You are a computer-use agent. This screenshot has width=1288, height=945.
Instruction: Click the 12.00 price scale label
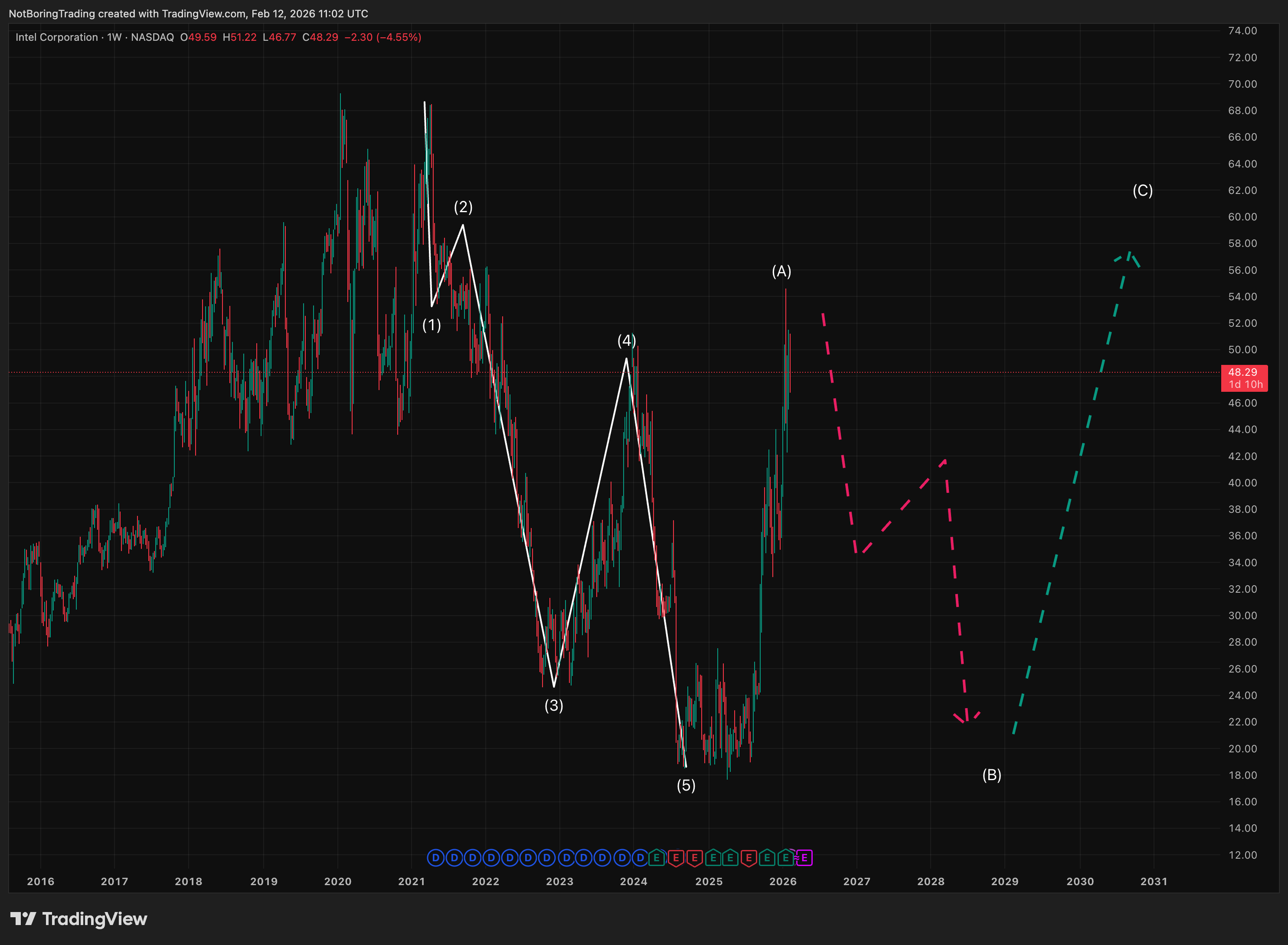tap(1243, 855)
